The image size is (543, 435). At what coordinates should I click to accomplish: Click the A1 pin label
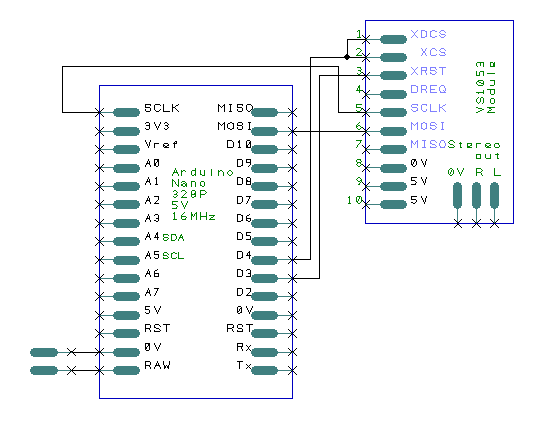[152, 181]
